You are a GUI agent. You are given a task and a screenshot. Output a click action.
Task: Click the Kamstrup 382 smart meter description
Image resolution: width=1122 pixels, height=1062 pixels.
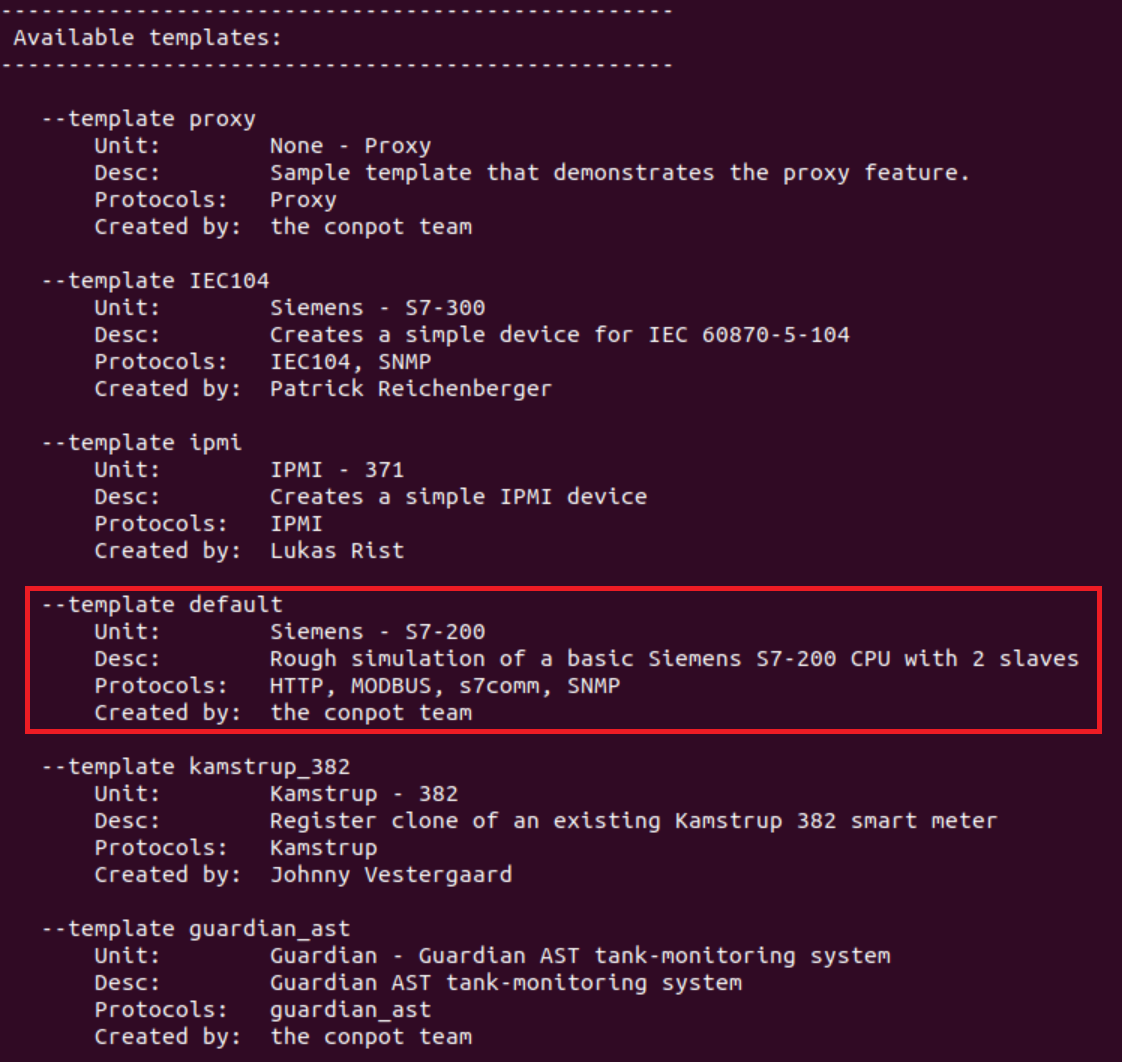[x=633, y=821]
